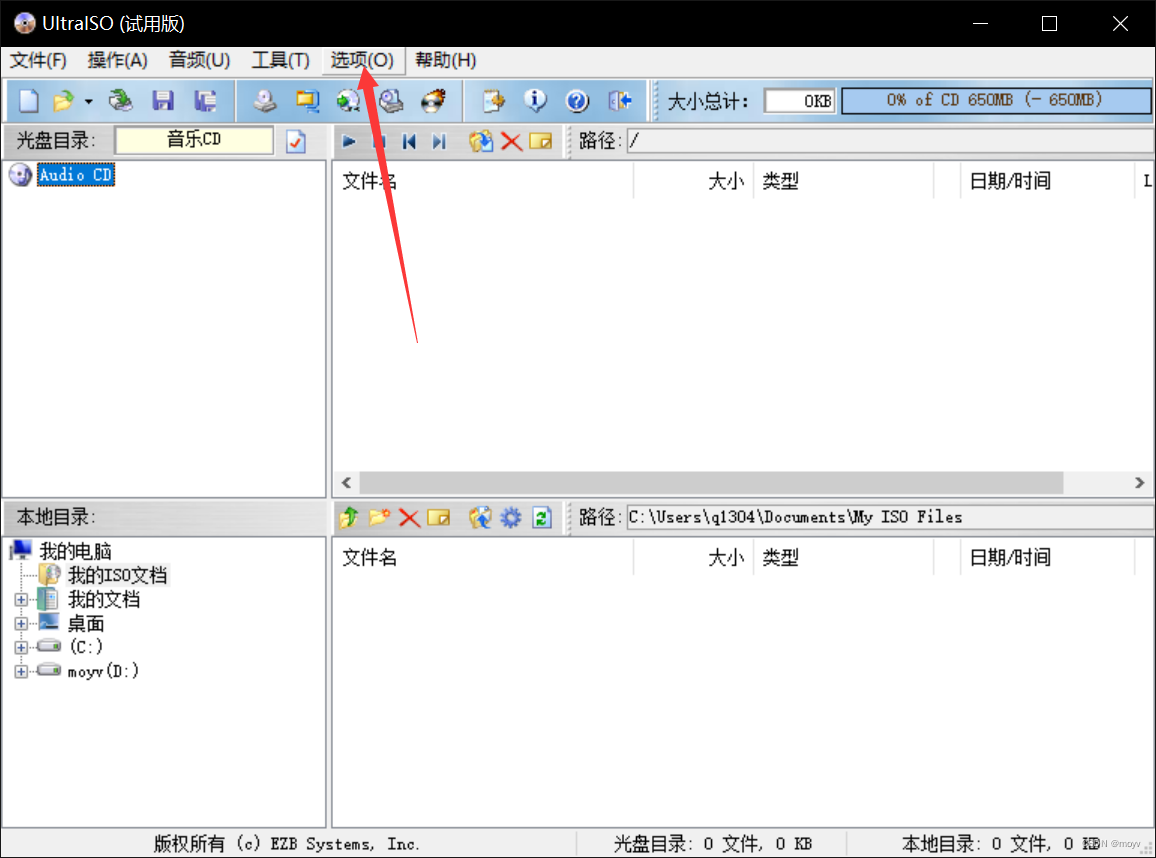Create a new image with the New icon
This screenshot has width=1156, height=858.
pyautogui.click(x=29, y=100)
